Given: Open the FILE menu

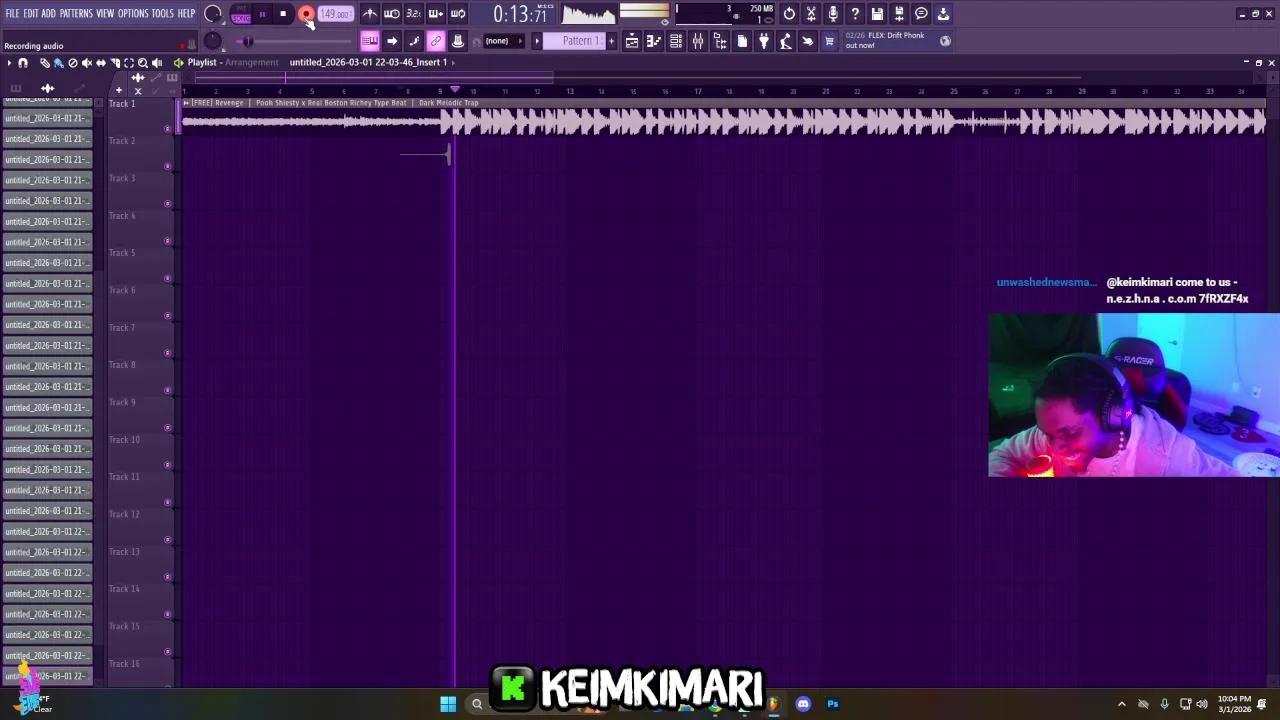Looking at the screenshot, I should click(x=12, y=14).
